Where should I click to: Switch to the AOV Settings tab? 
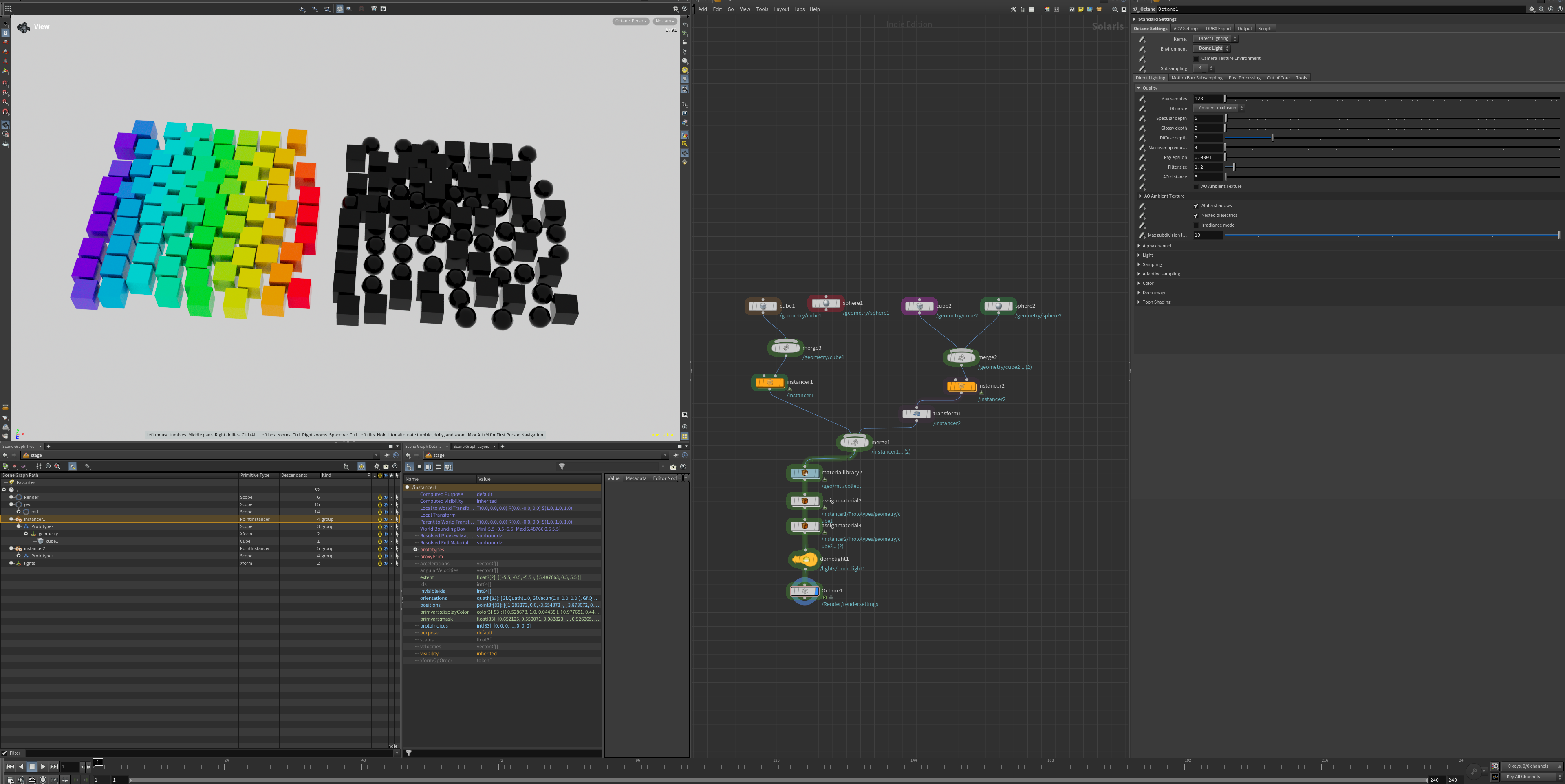[x=1186, y=29]
